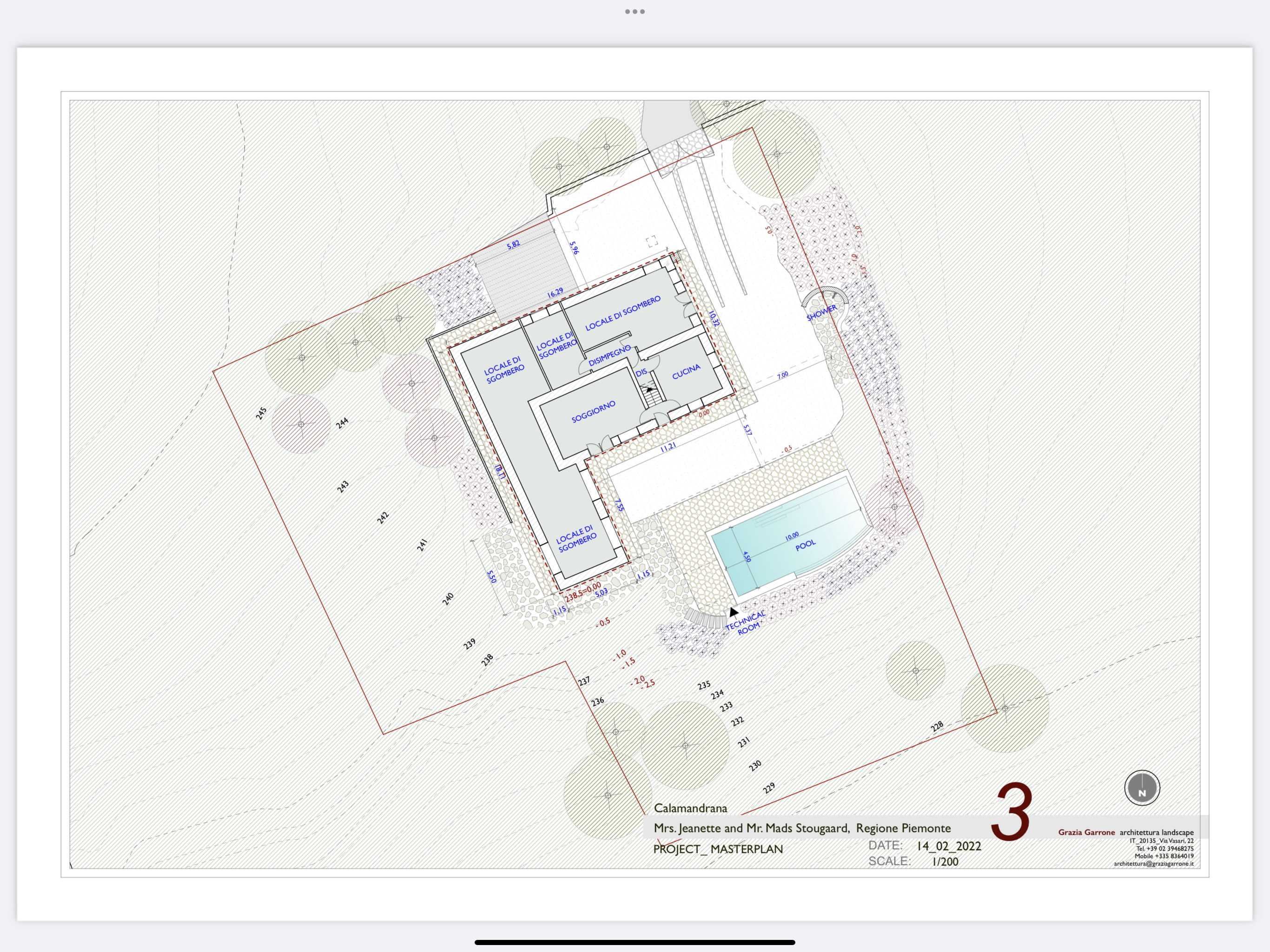
Task: Click the Grazia Garrone name
Action: click(x=1086, y=832)
